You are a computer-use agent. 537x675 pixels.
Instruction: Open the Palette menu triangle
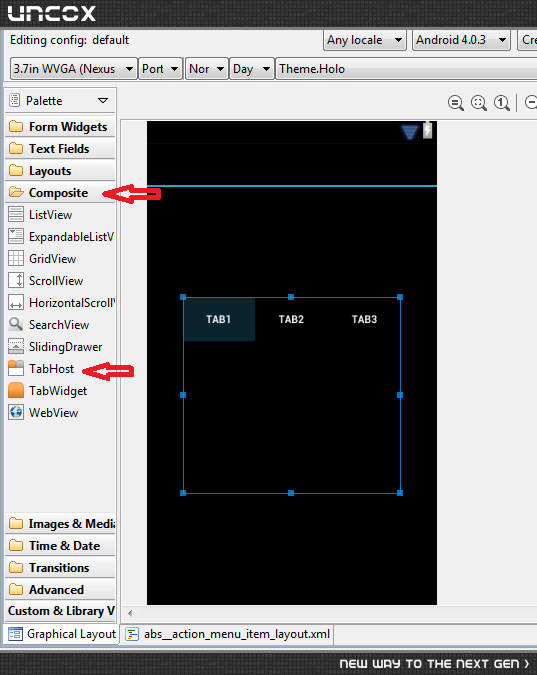click(x=102, y=101)
